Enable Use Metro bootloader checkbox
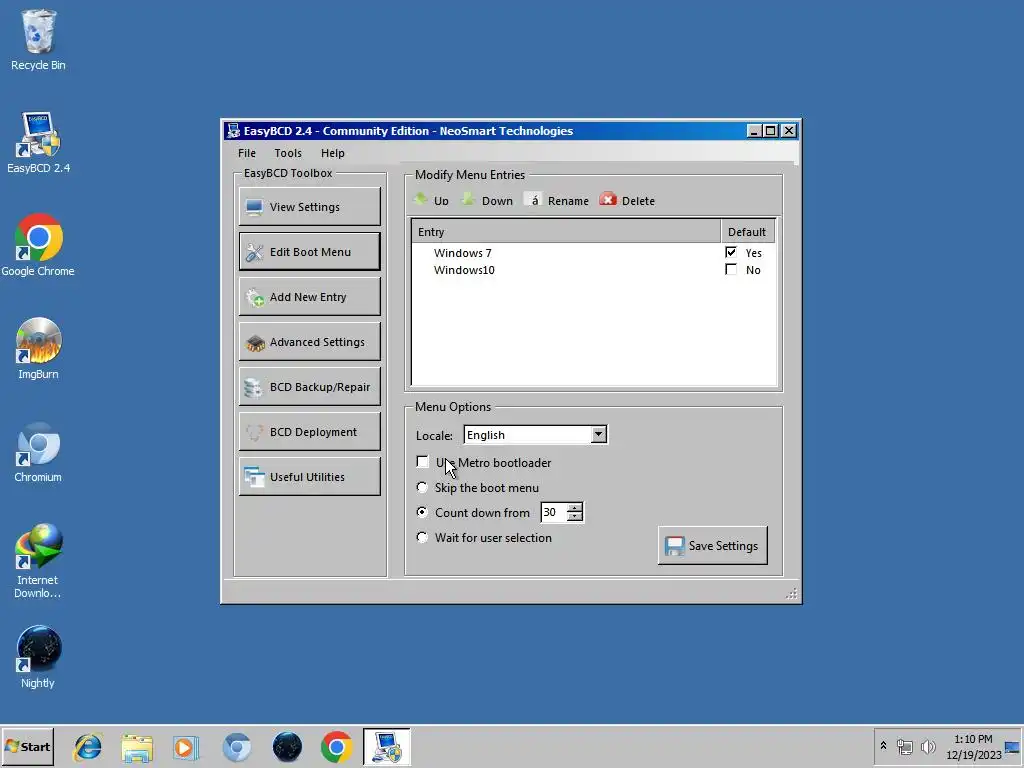This screenshot has width=1024, height=768. pyautogui.click(x=423, y=462)
